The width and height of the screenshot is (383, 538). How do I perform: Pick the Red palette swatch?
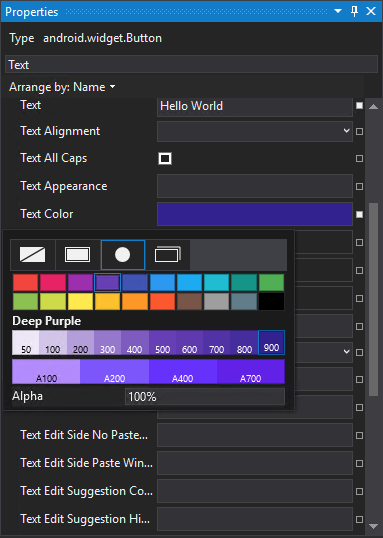[x=25, y=282]
